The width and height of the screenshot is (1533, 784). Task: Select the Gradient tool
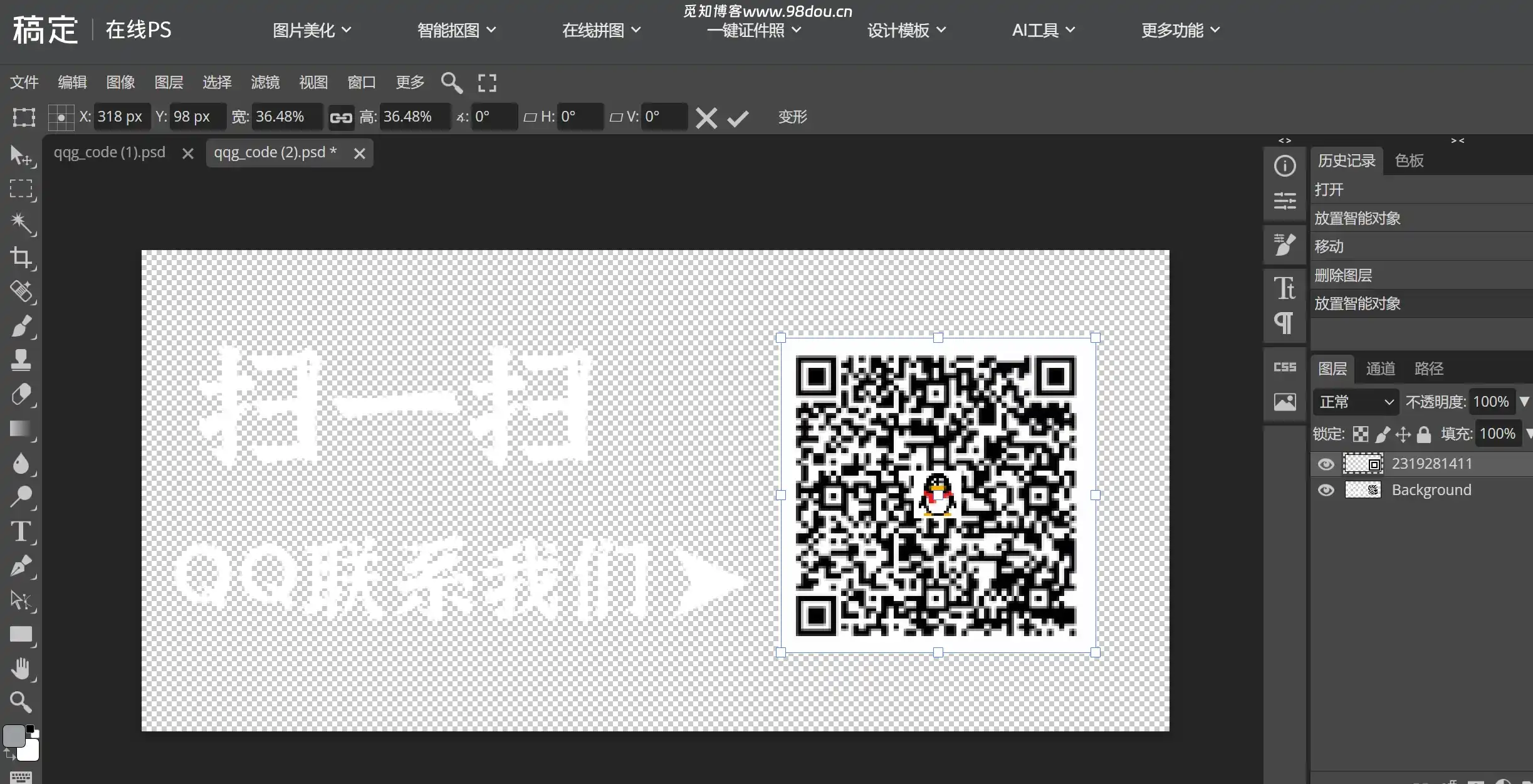[21, 429]
